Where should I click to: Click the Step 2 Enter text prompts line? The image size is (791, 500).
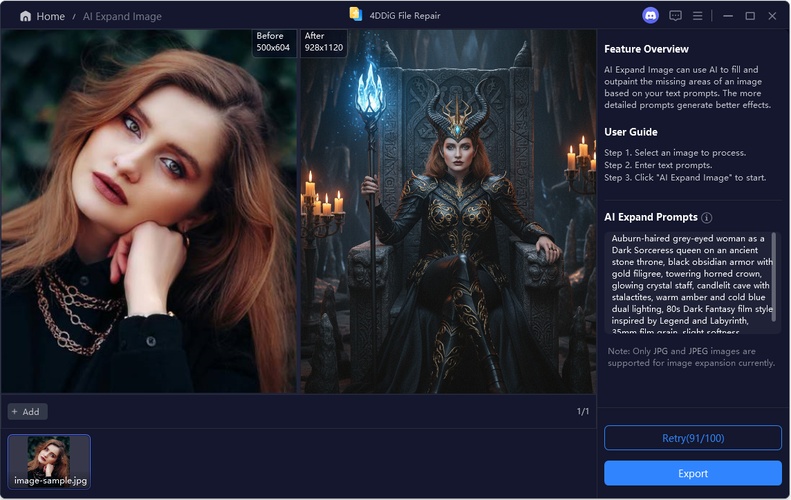[658, 165]
